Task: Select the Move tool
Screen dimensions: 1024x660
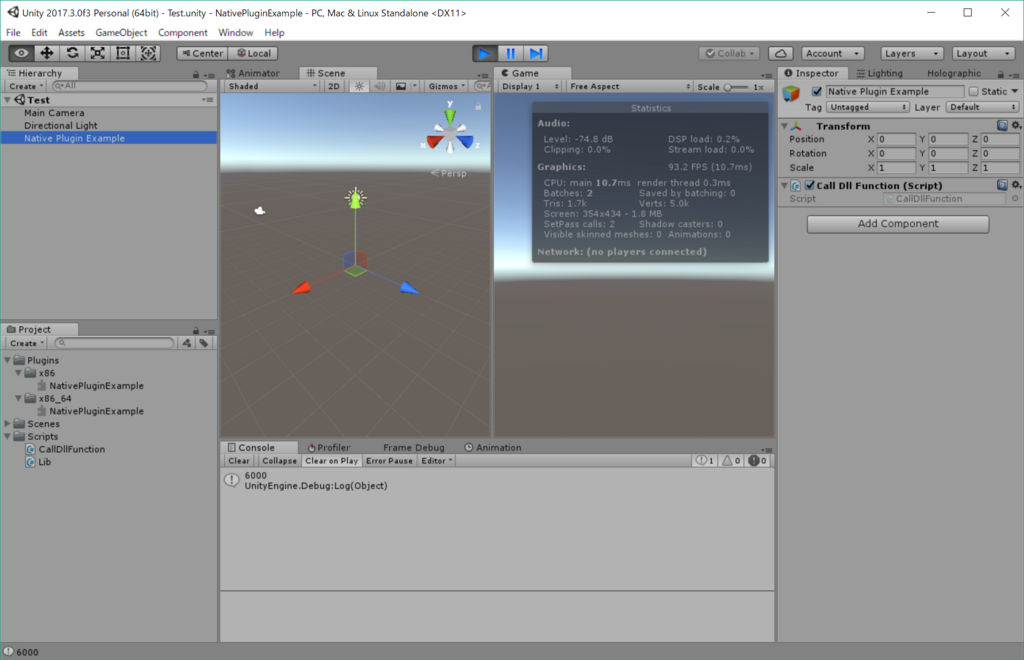Action: click(46, 53)
